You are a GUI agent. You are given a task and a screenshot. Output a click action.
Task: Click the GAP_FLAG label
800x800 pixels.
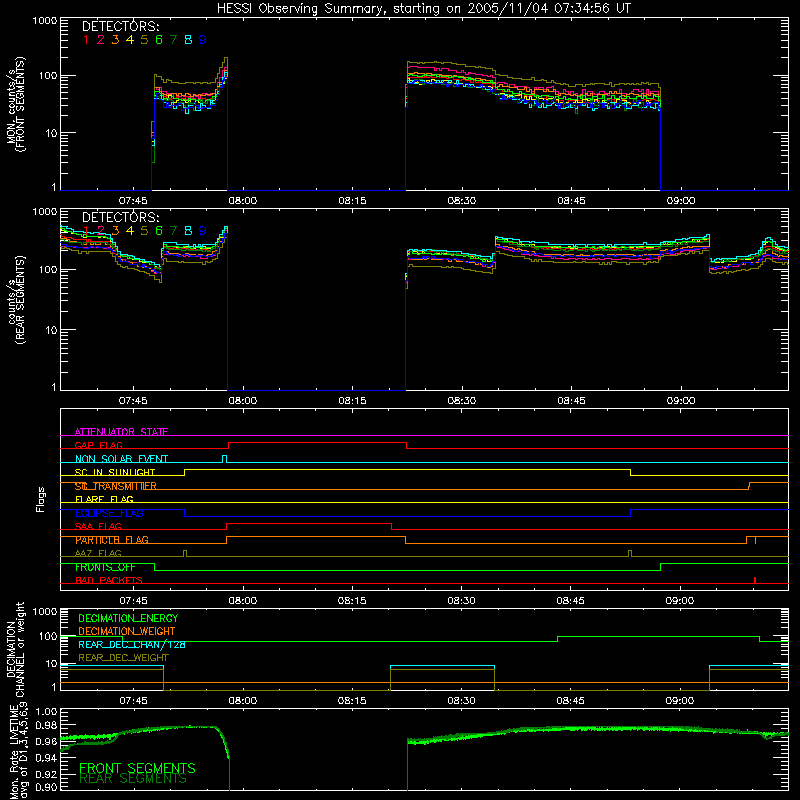click(98, 445)
